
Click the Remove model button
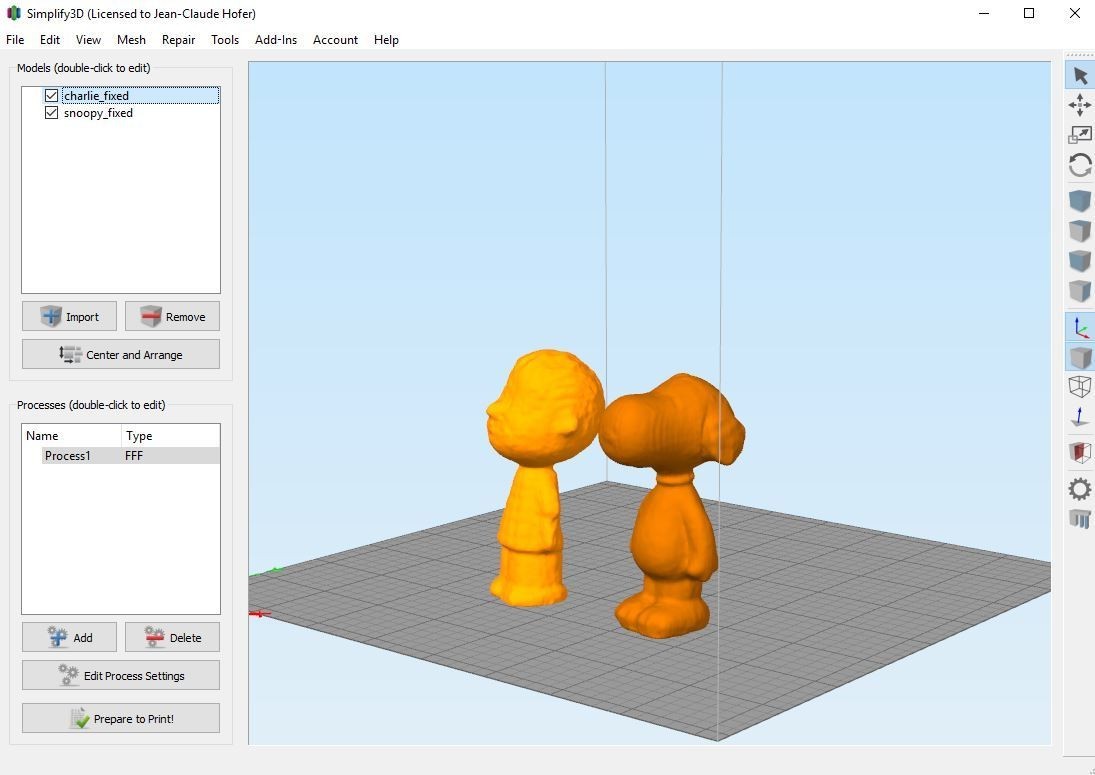click(172, 316)
